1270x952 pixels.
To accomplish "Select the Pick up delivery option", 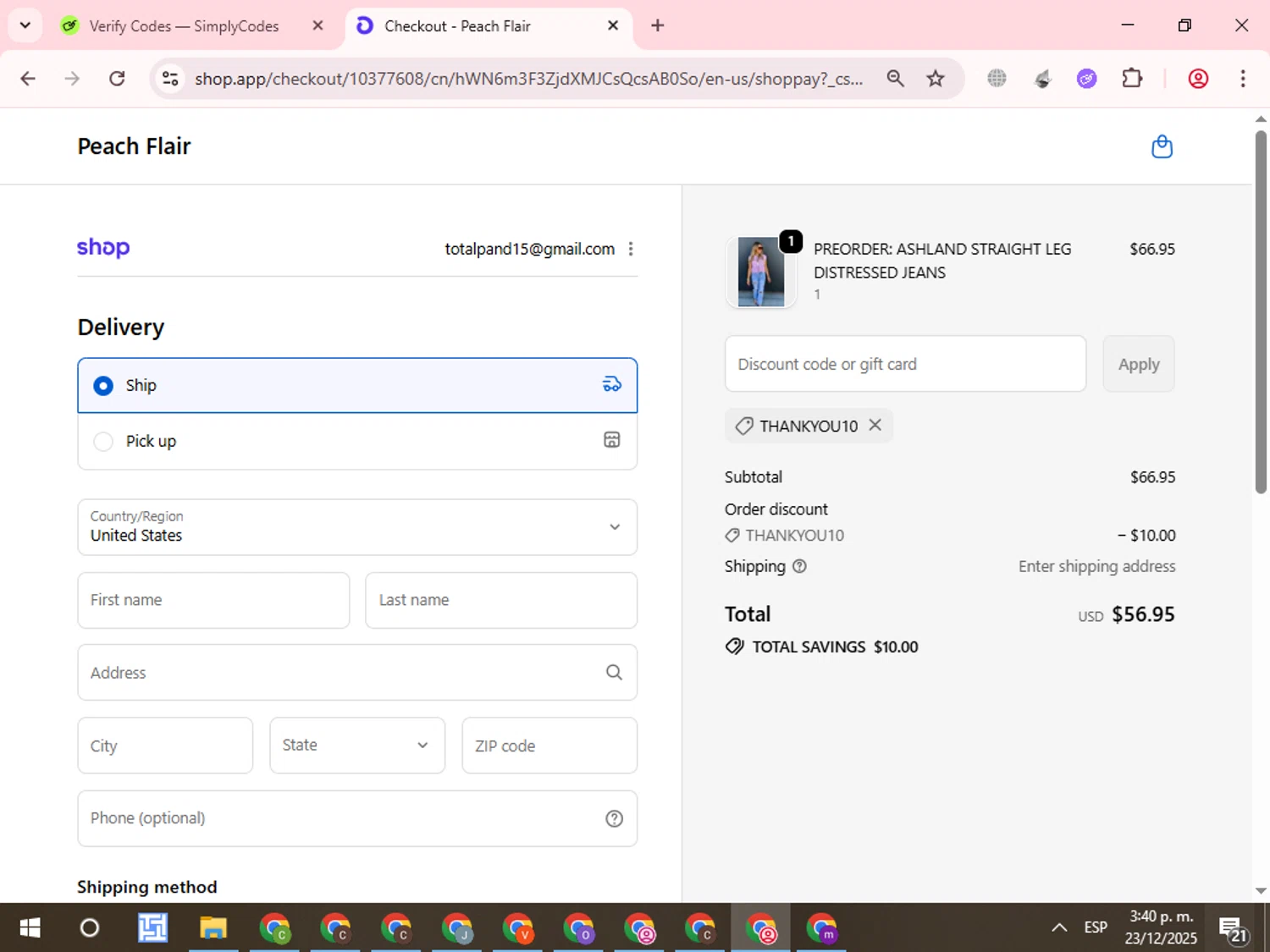I will click(357, 441).
